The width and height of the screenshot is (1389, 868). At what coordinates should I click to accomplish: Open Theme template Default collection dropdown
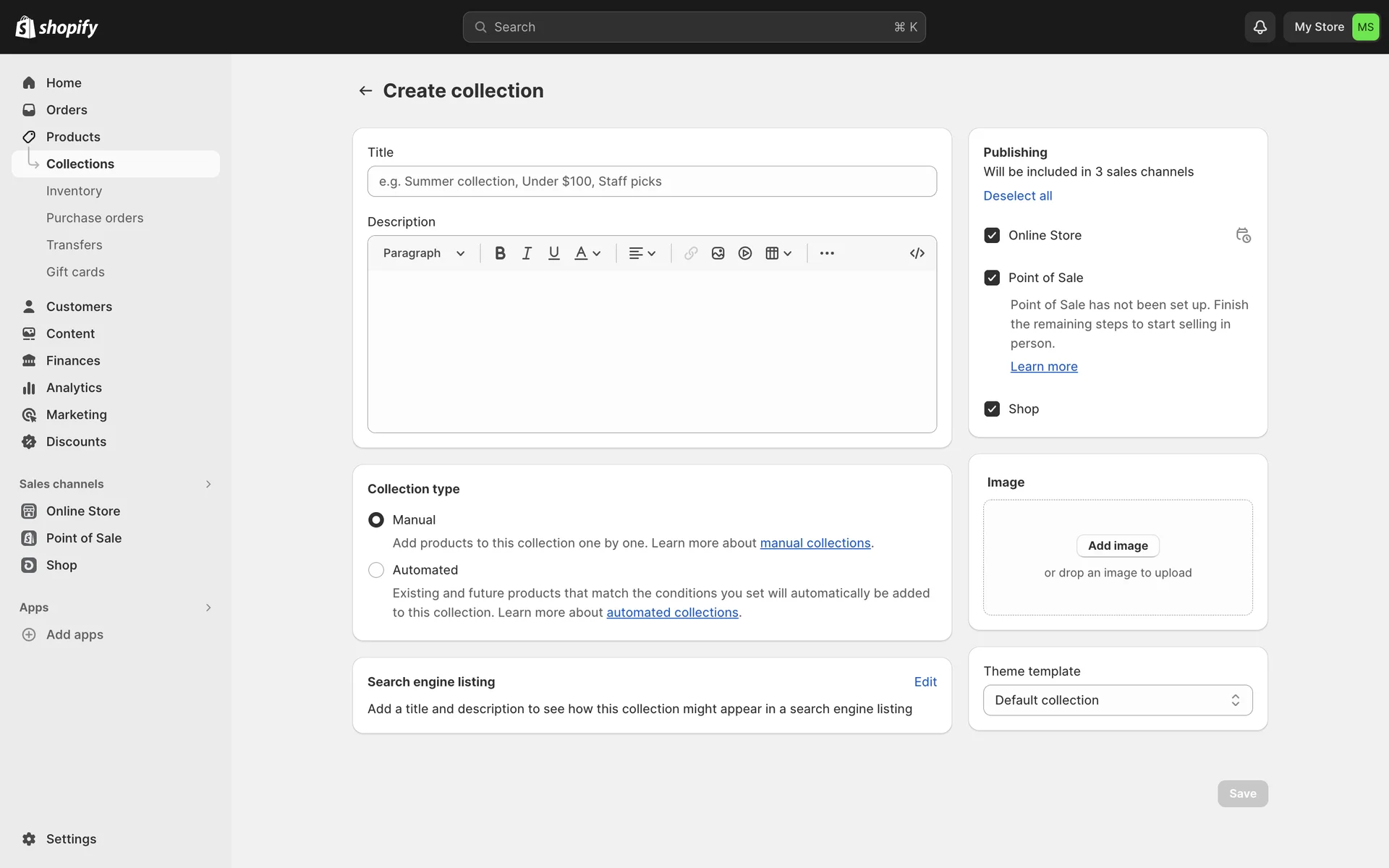pos(1117,700)
